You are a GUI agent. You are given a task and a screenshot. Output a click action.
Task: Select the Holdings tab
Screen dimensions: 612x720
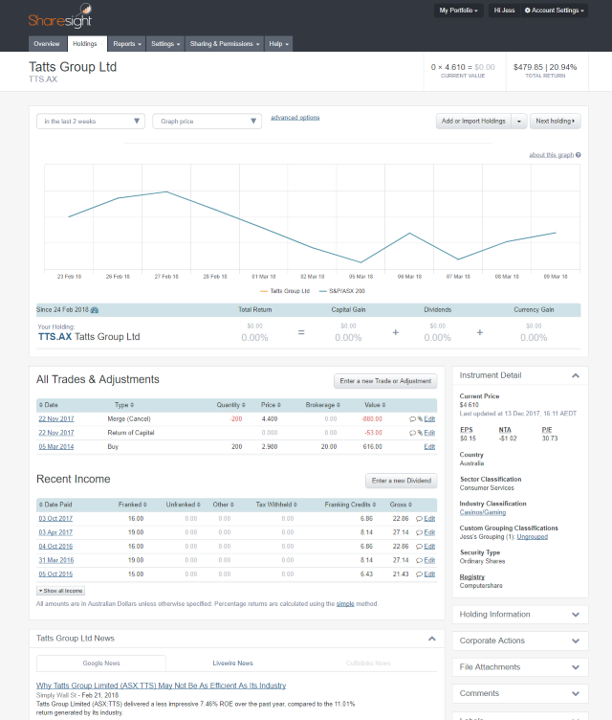pyautogui.click(x=87, y=44)
